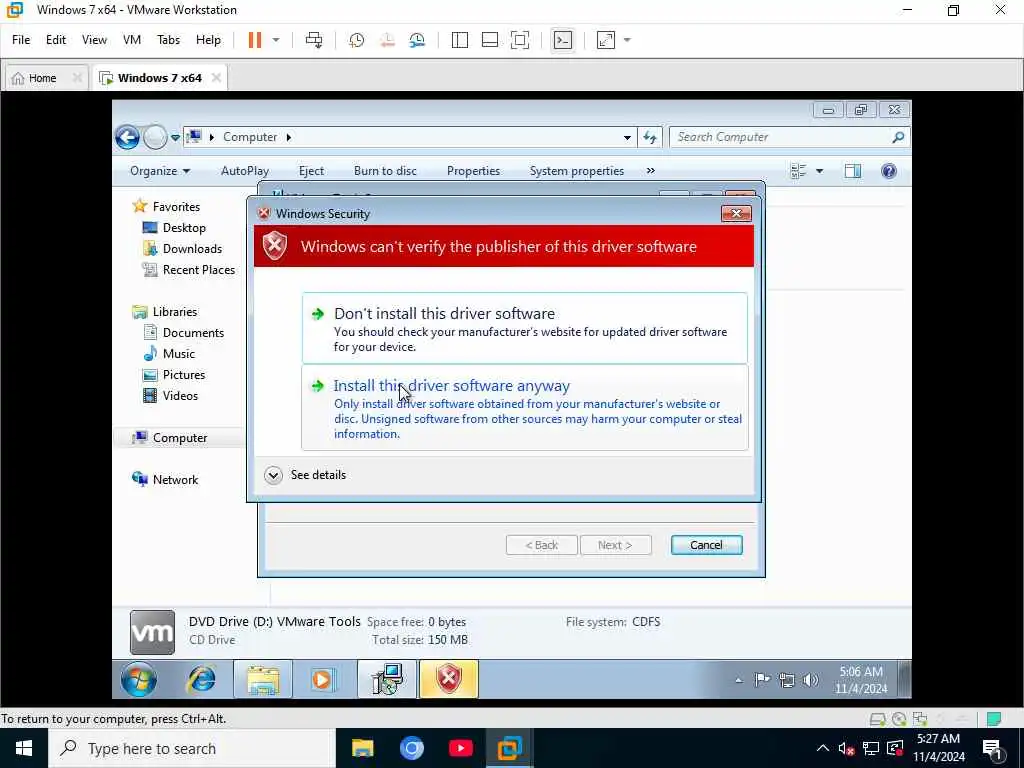The height and width of the screenshot is (768, 1024).
Task: Select Desktop in navigation pane
Action: [174, 228]
